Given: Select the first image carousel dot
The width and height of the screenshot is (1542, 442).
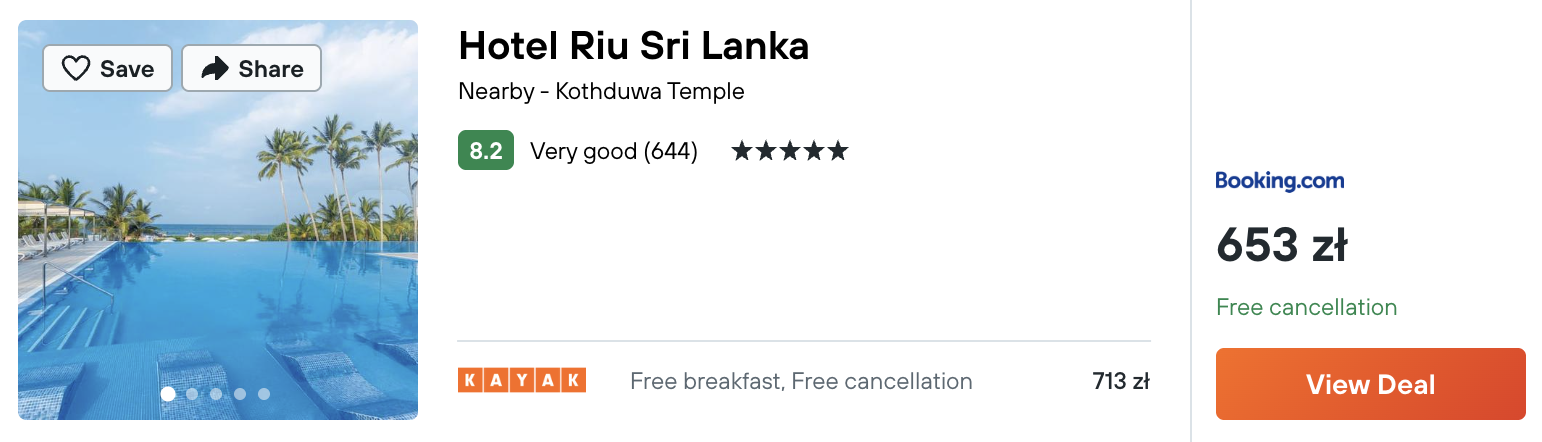Looking at the screenshot, I should tap(168, 394).
